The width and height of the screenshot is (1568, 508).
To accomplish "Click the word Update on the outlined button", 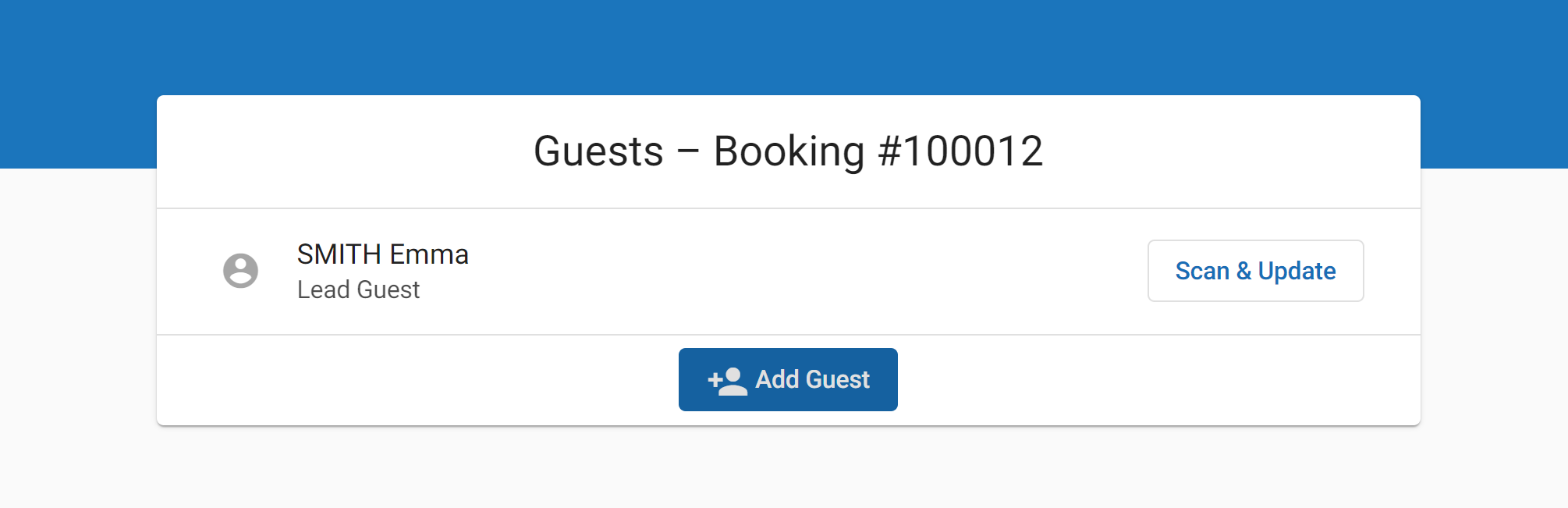I will [x=1297, y=272].
